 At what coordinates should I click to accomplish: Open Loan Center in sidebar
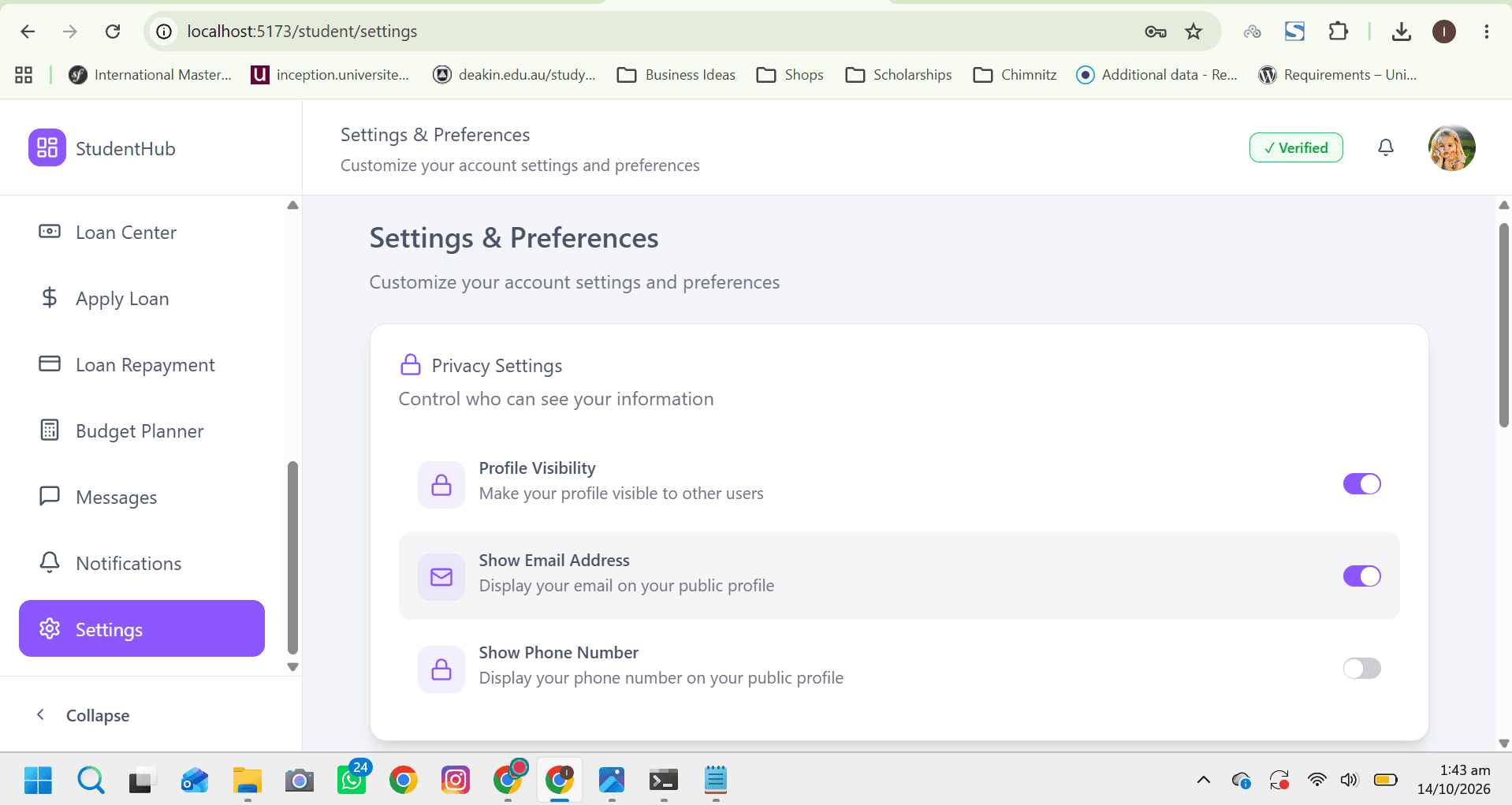pos(142,233)
